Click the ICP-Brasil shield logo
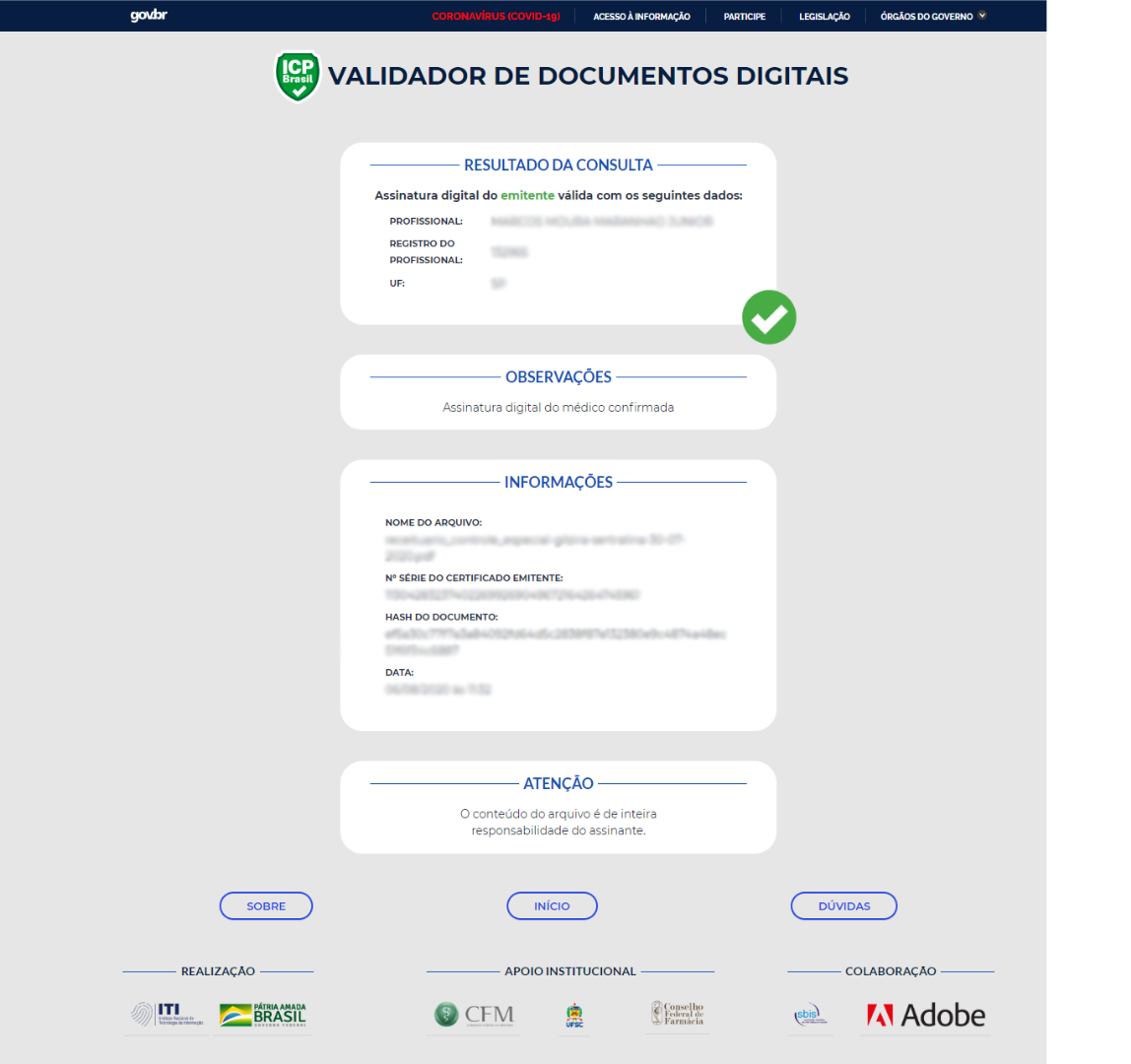1131x1064 pixels. (x=297, y=74)
